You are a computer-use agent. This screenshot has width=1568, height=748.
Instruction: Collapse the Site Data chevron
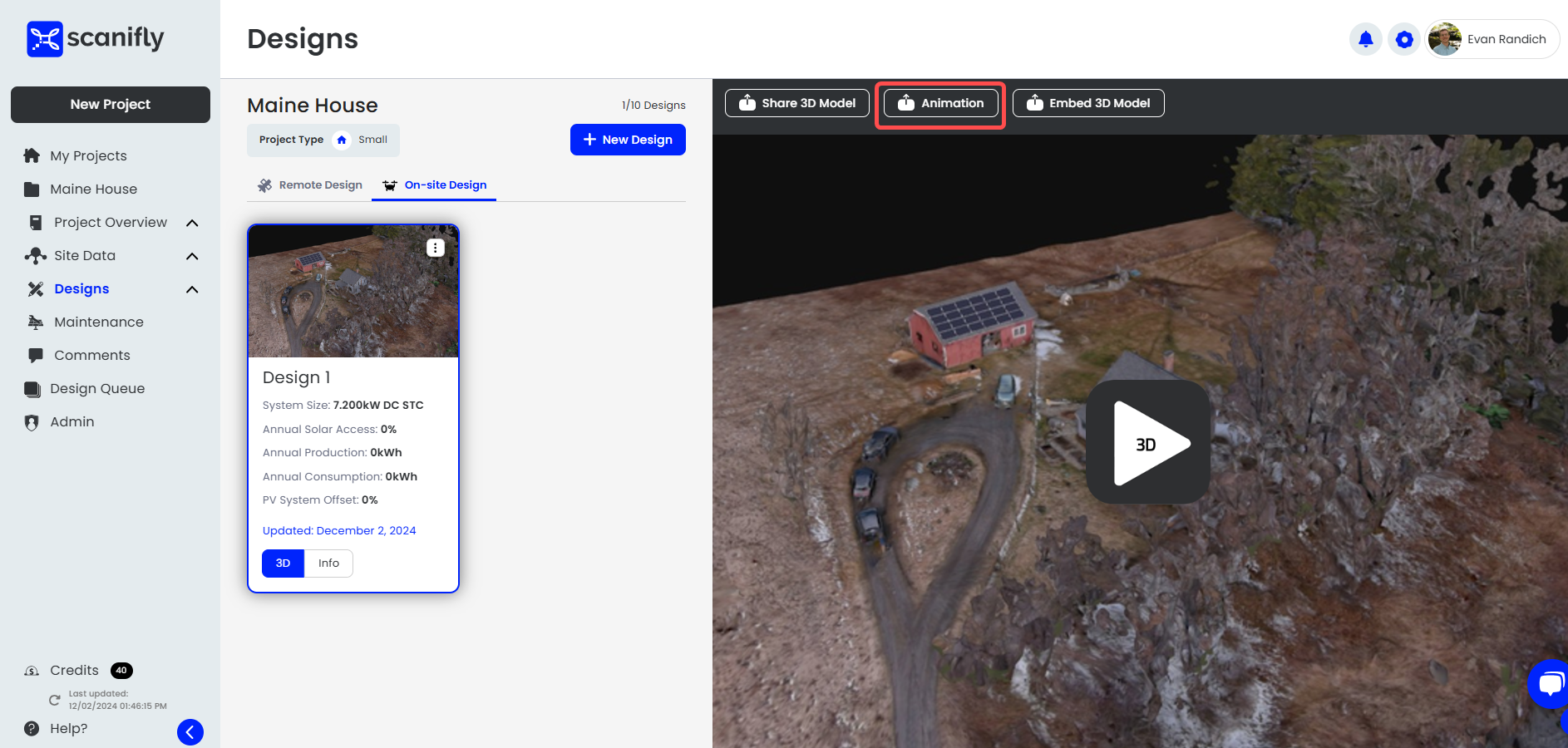coord(192,256)
